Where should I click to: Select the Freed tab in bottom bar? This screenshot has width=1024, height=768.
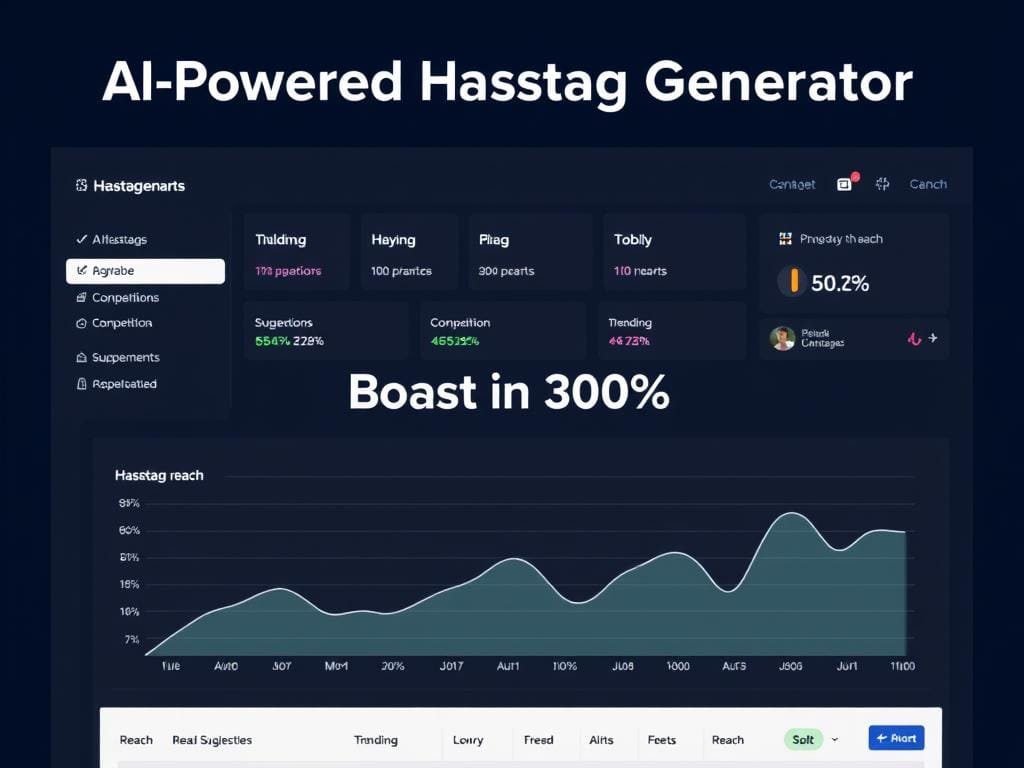538,740
